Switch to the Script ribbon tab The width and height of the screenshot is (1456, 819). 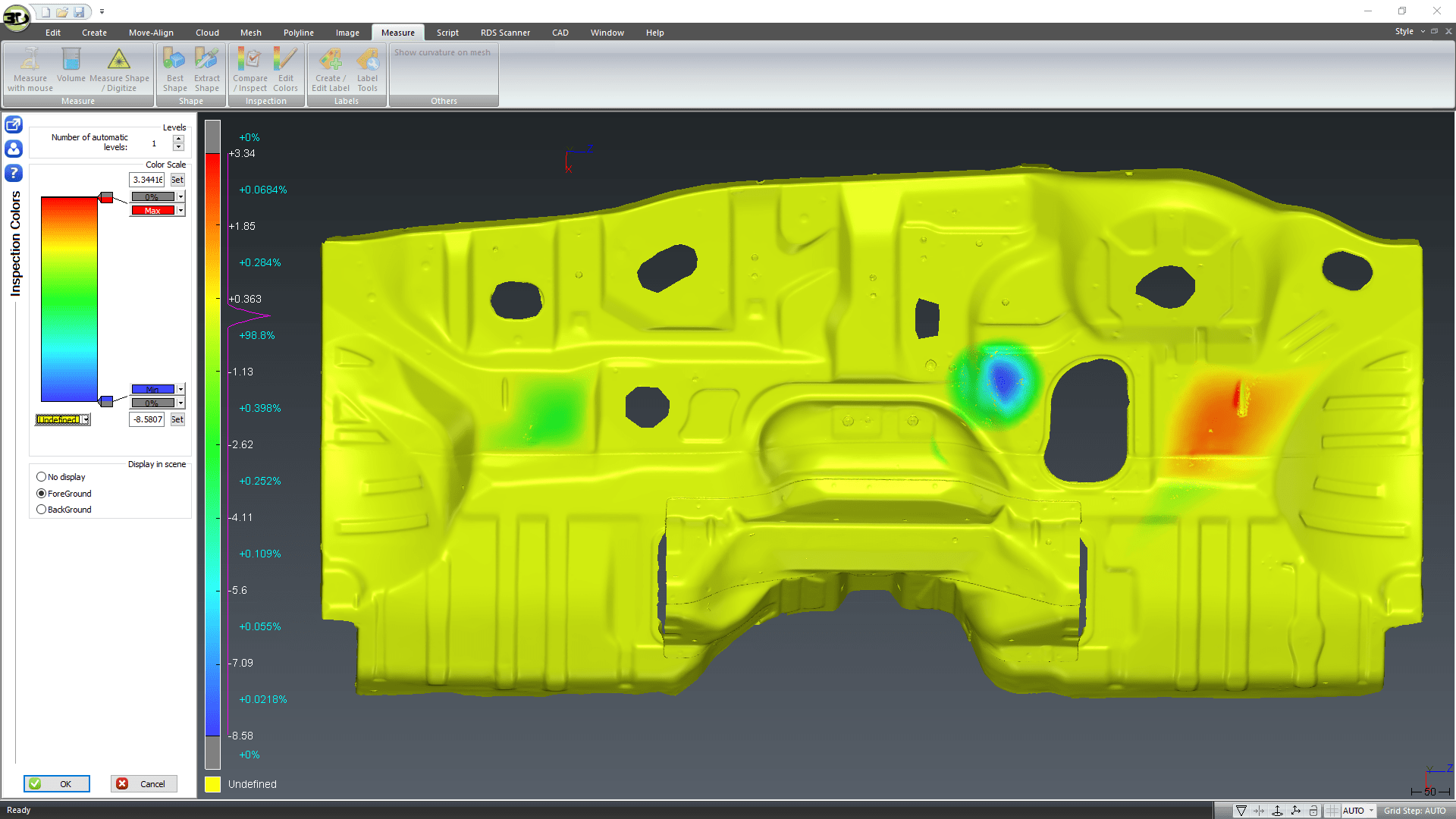point(447,33)
